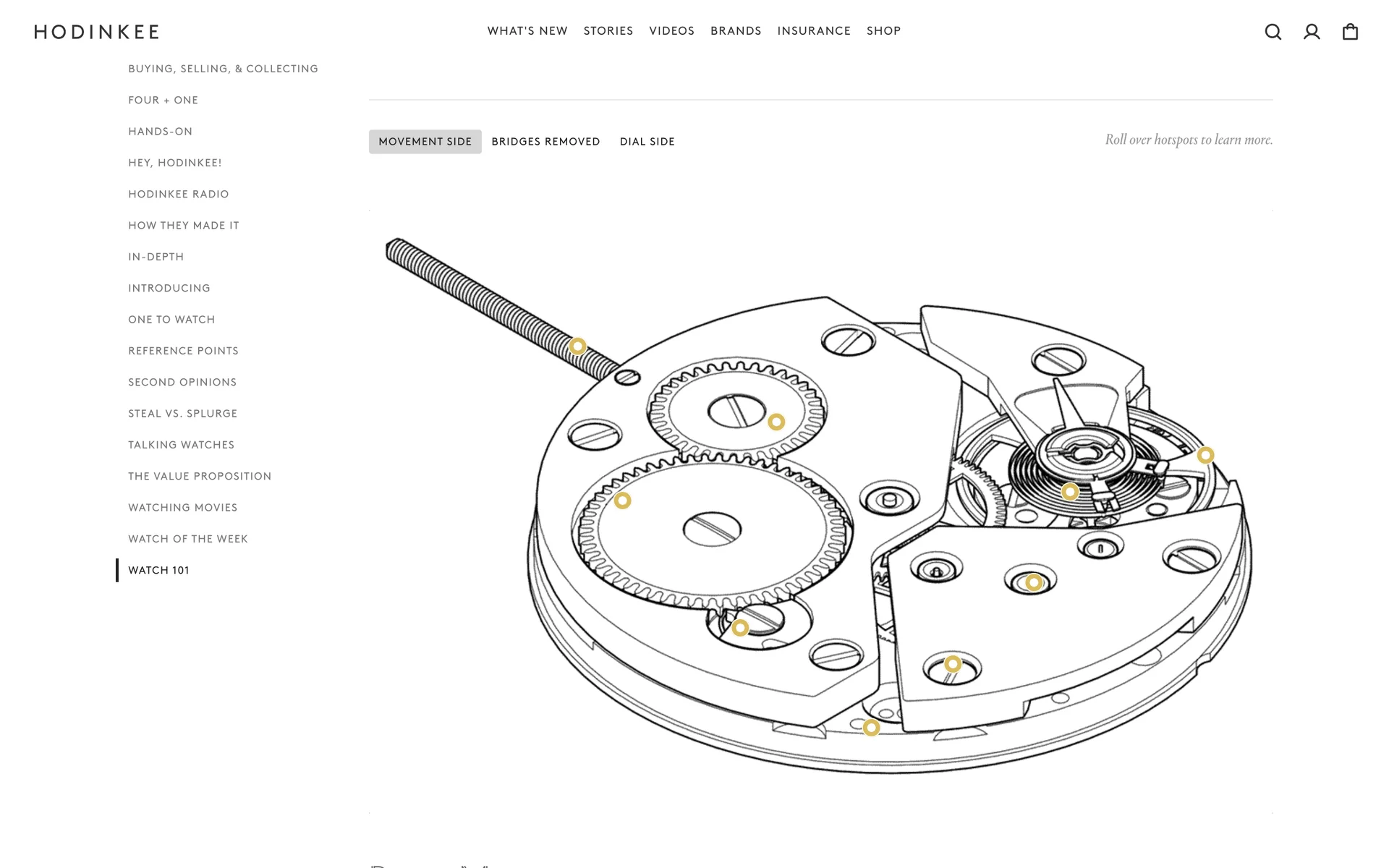This screenshot has height=868, width=1389.
Task: Open Reference Points sidebar link
Action: point(183,351)
